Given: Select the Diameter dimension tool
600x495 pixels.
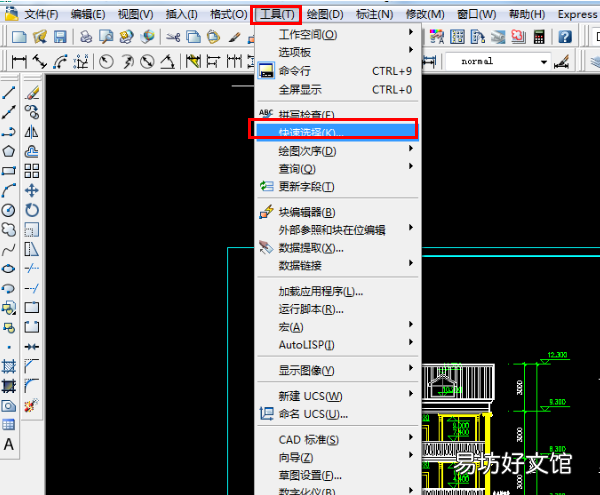Looking at the screenshot, I should (x=147, y=61).
